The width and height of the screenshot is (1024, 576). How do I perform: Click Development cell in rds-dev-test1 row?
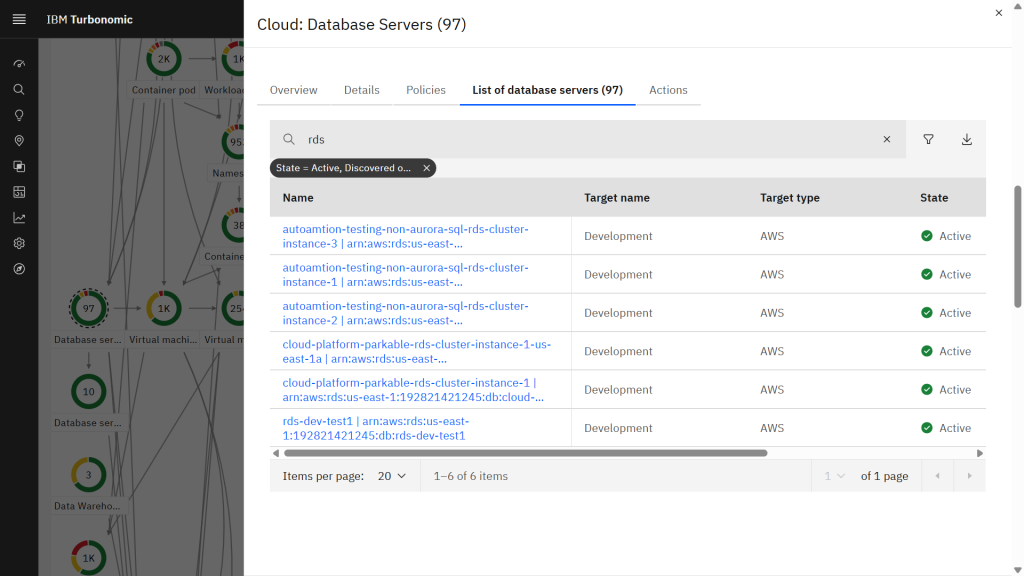(618, 428)
